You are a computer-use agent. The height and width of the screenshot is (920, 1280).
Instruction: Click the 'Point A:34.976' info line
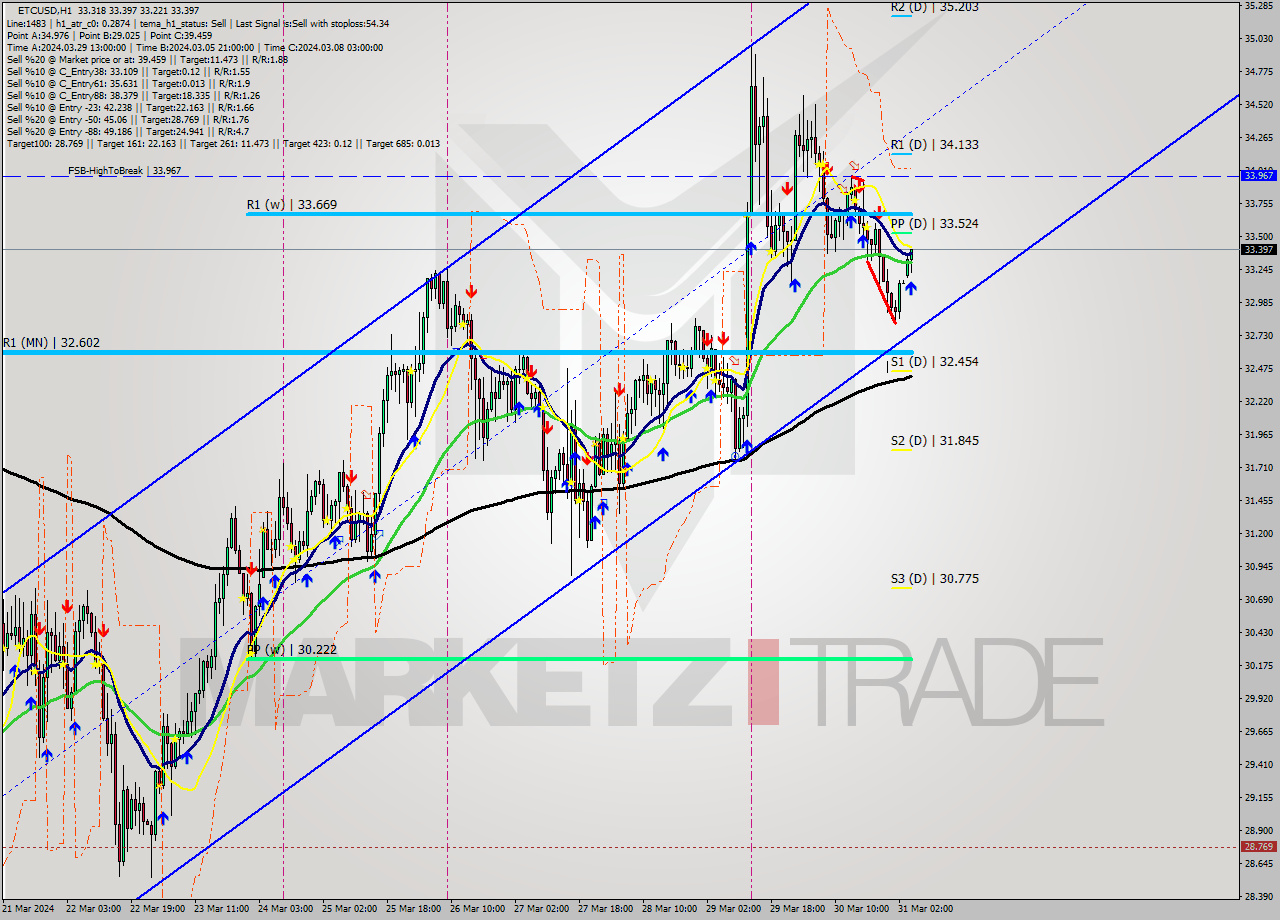coord(109,35)
